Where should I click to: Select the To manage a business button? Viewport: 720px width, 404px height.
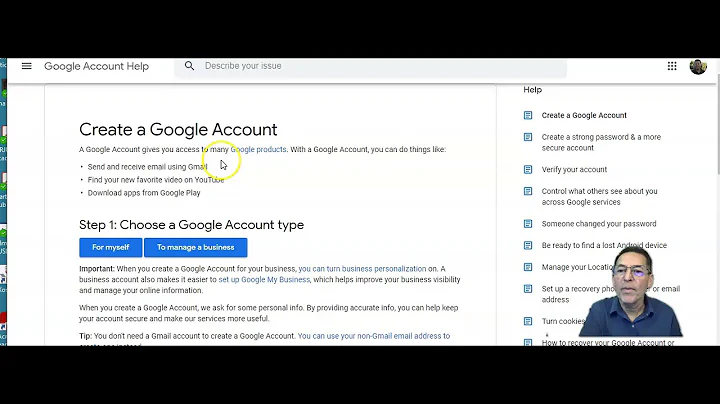click(196, 247)
